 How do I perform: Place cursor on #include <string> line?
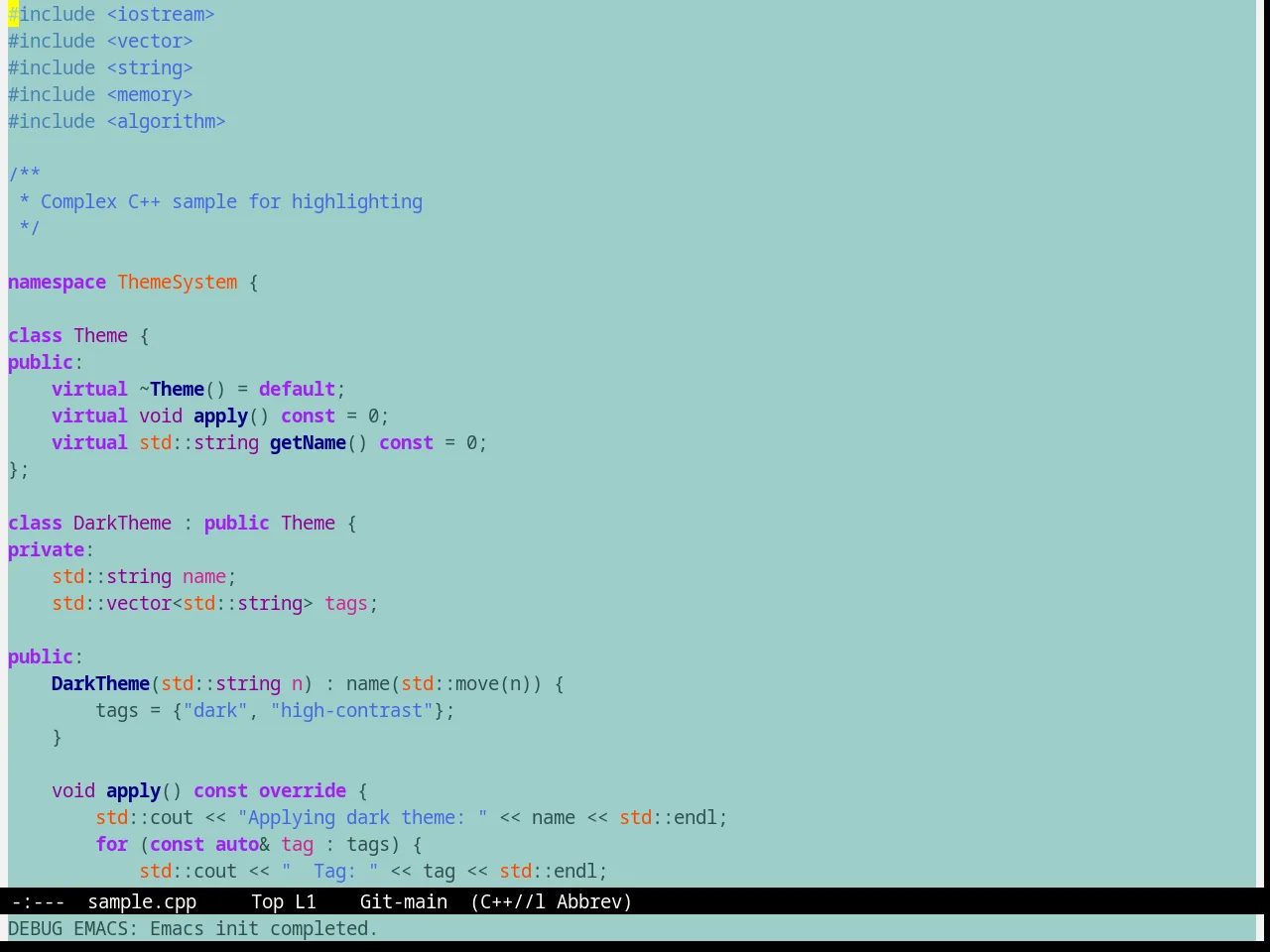click(x=100, y=67)
